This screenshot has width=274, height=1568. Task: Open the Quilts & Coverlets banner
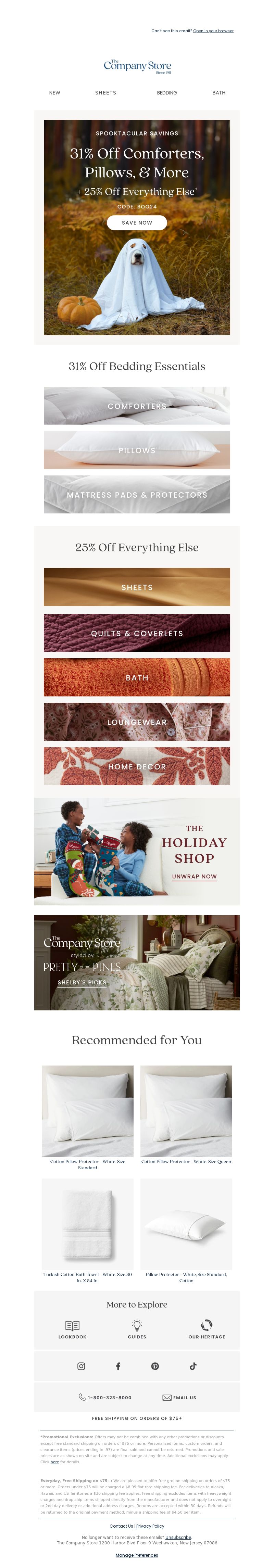(x=137, y=633)
